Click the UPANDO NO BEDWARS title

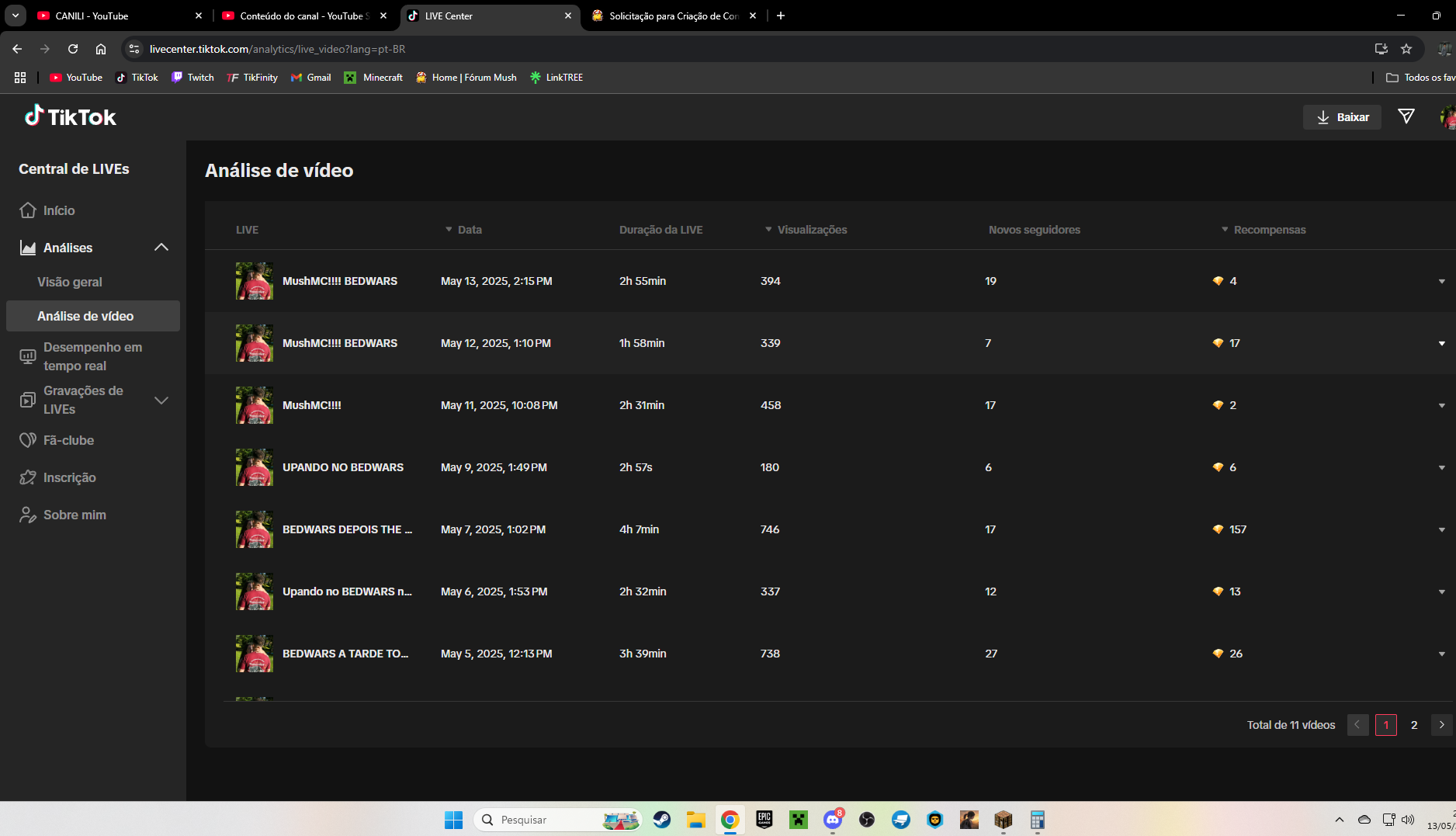(343, 467)
